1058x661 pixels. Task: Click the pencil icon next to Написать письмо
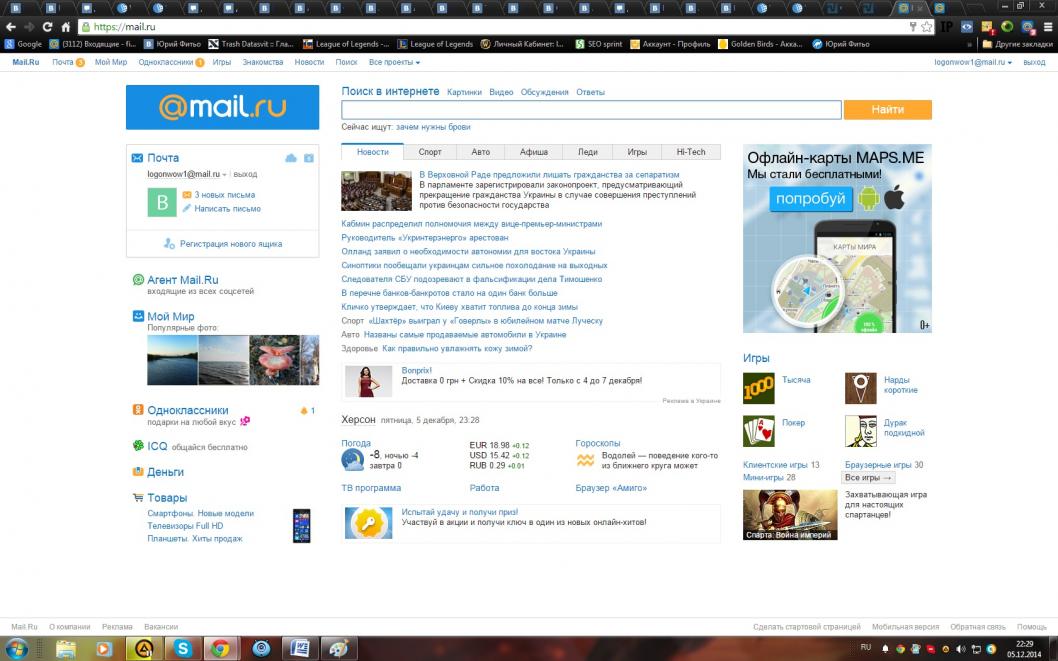[186, 209]
